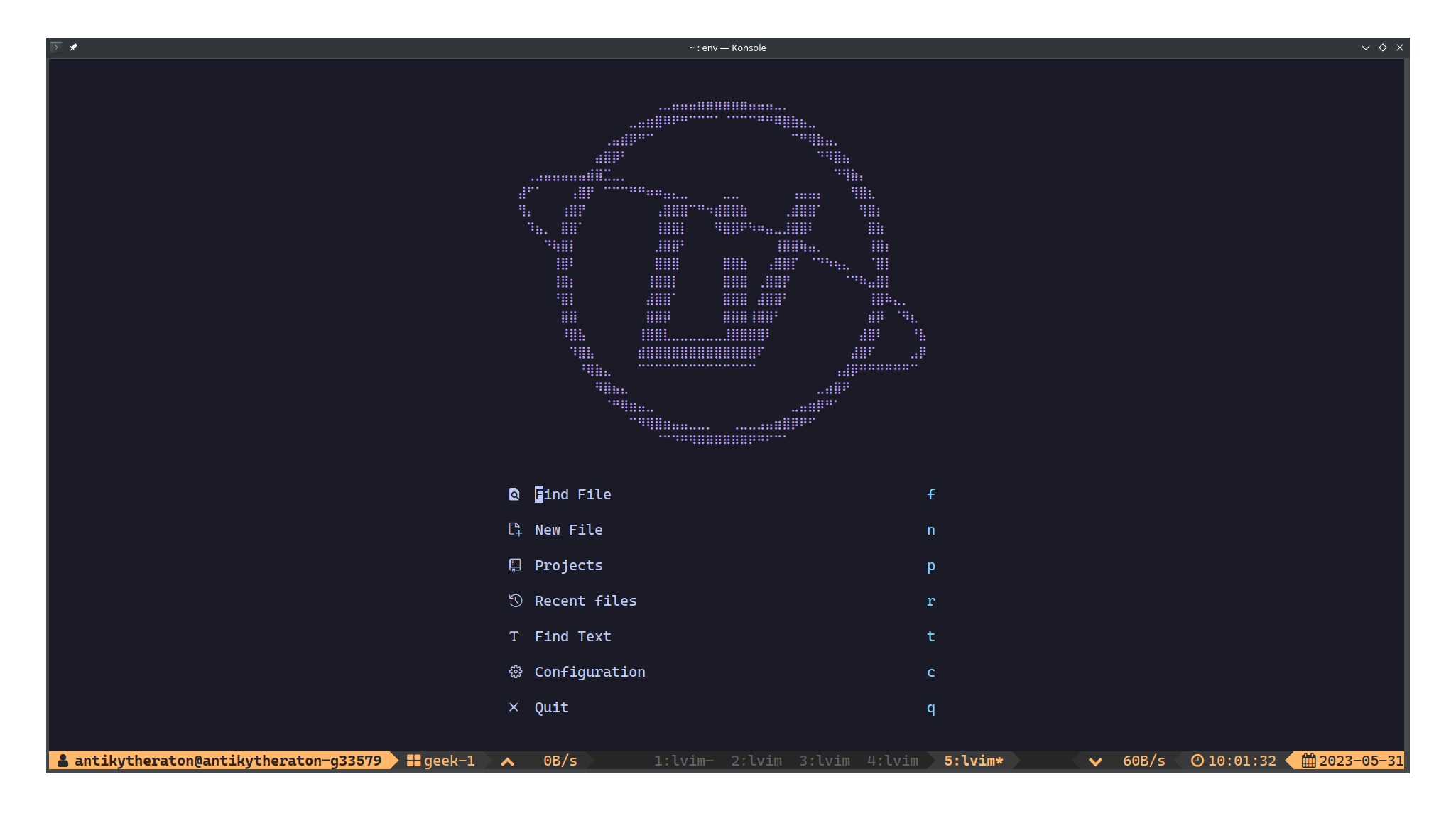
Task: Select the Recent files menu entry
Action: (585, 601)
